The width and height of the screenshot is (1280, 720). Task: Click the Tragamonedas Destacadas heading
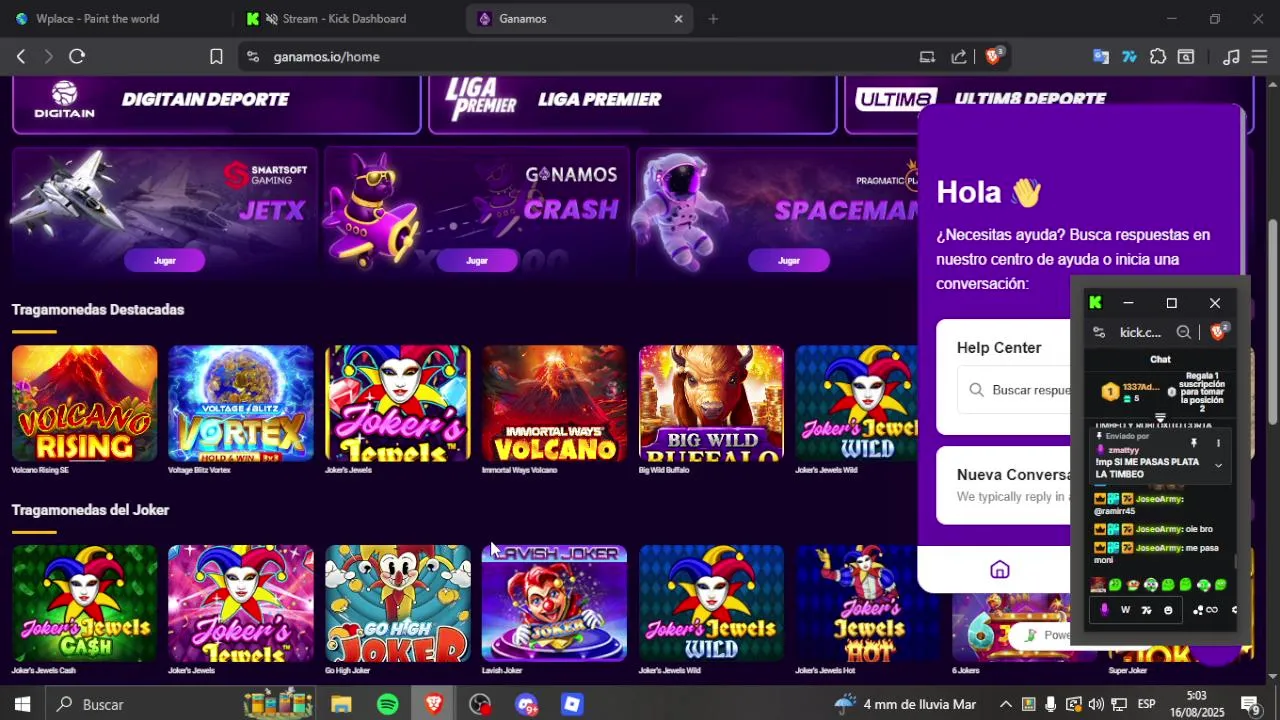tap(98, 310)
